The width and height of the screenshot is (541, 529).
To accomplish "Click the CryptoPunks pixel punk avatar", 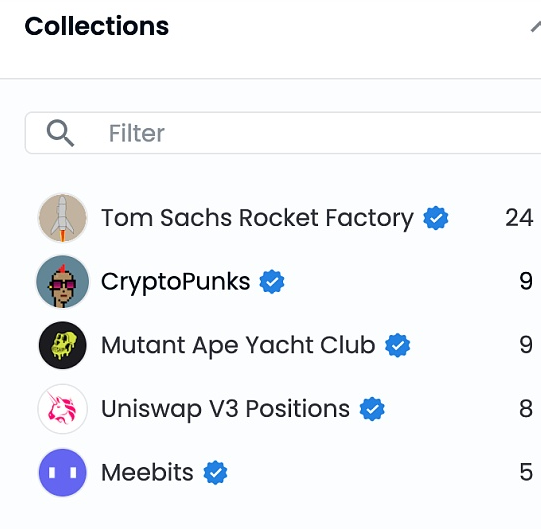I will click(62, 282).
